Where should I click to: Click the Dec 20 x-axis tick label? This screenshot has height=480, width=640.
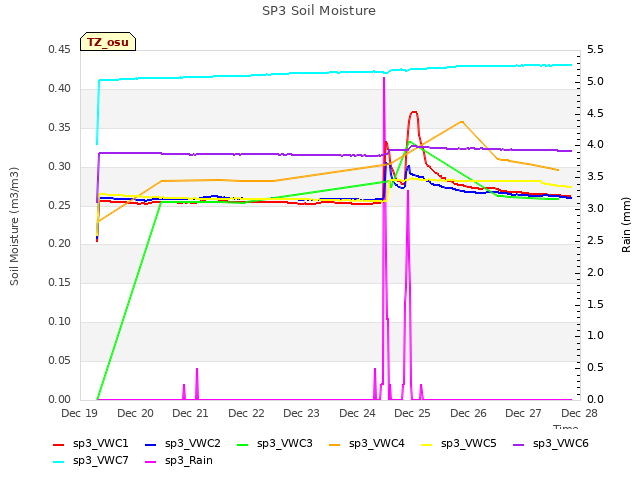(x=135, y=413)
